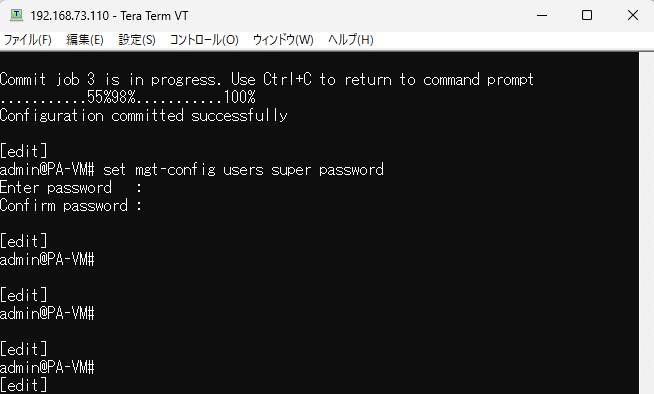Open the コントロール(O) menu
This screenshot has width=654, height=394.
click(204, 40)
